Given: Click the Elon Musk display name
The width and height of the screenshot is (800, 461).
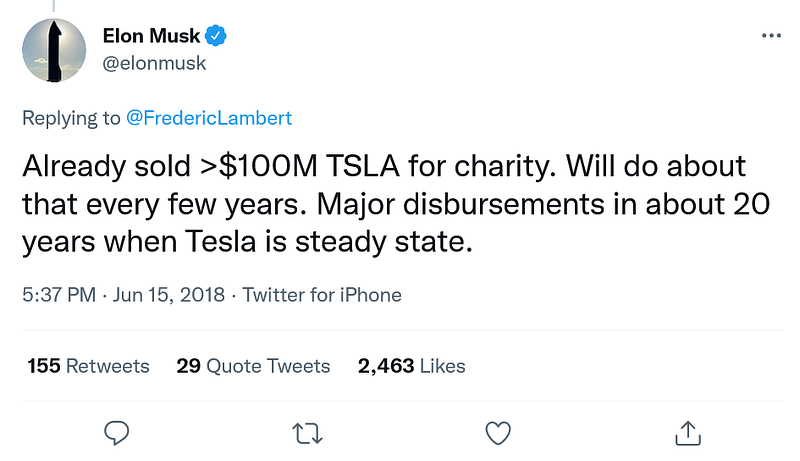Looking at the screenshot, I should pyautogui.click(x=152, y=36).
